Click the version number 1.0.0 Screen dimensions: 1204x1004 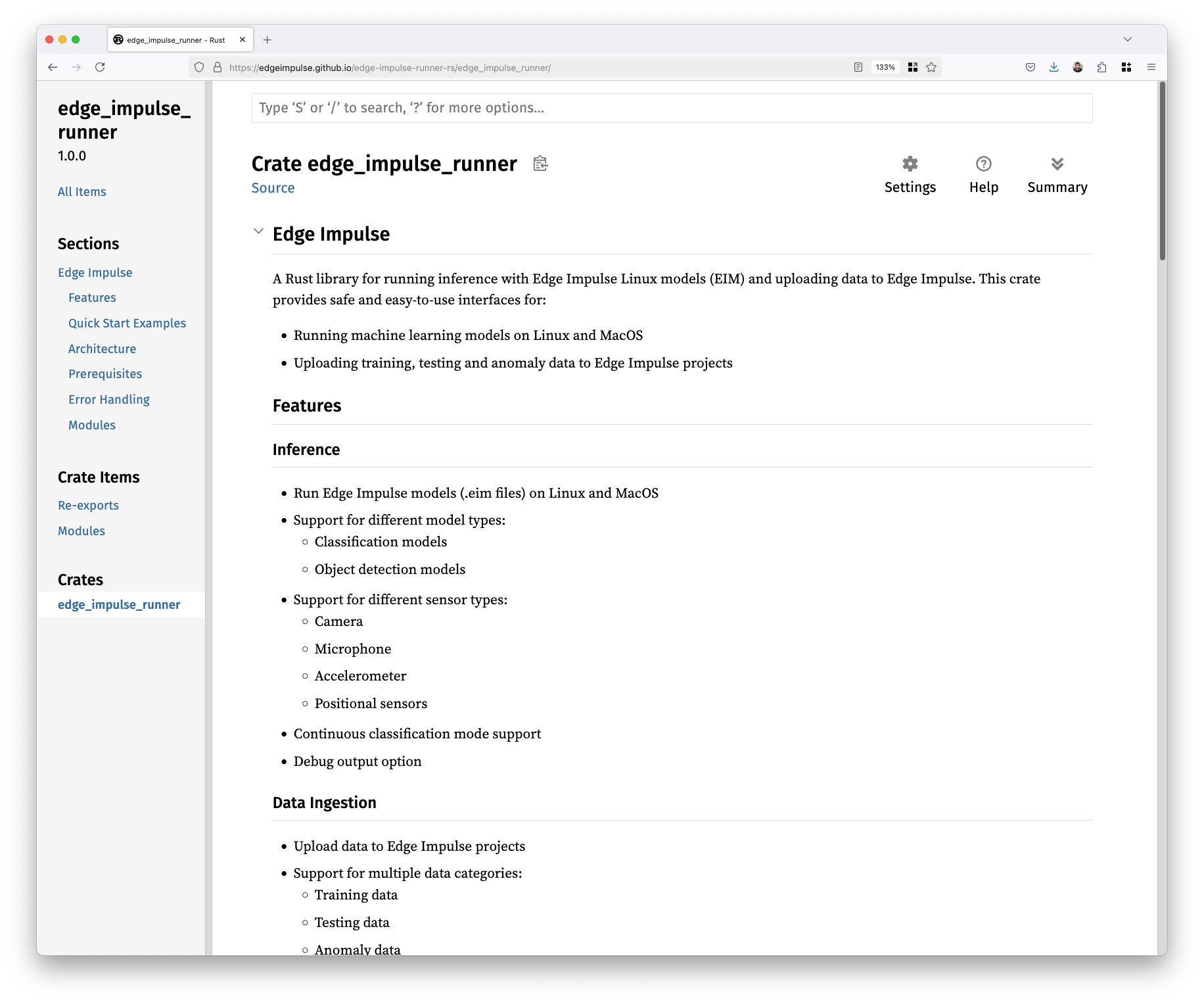click(72, 156)
